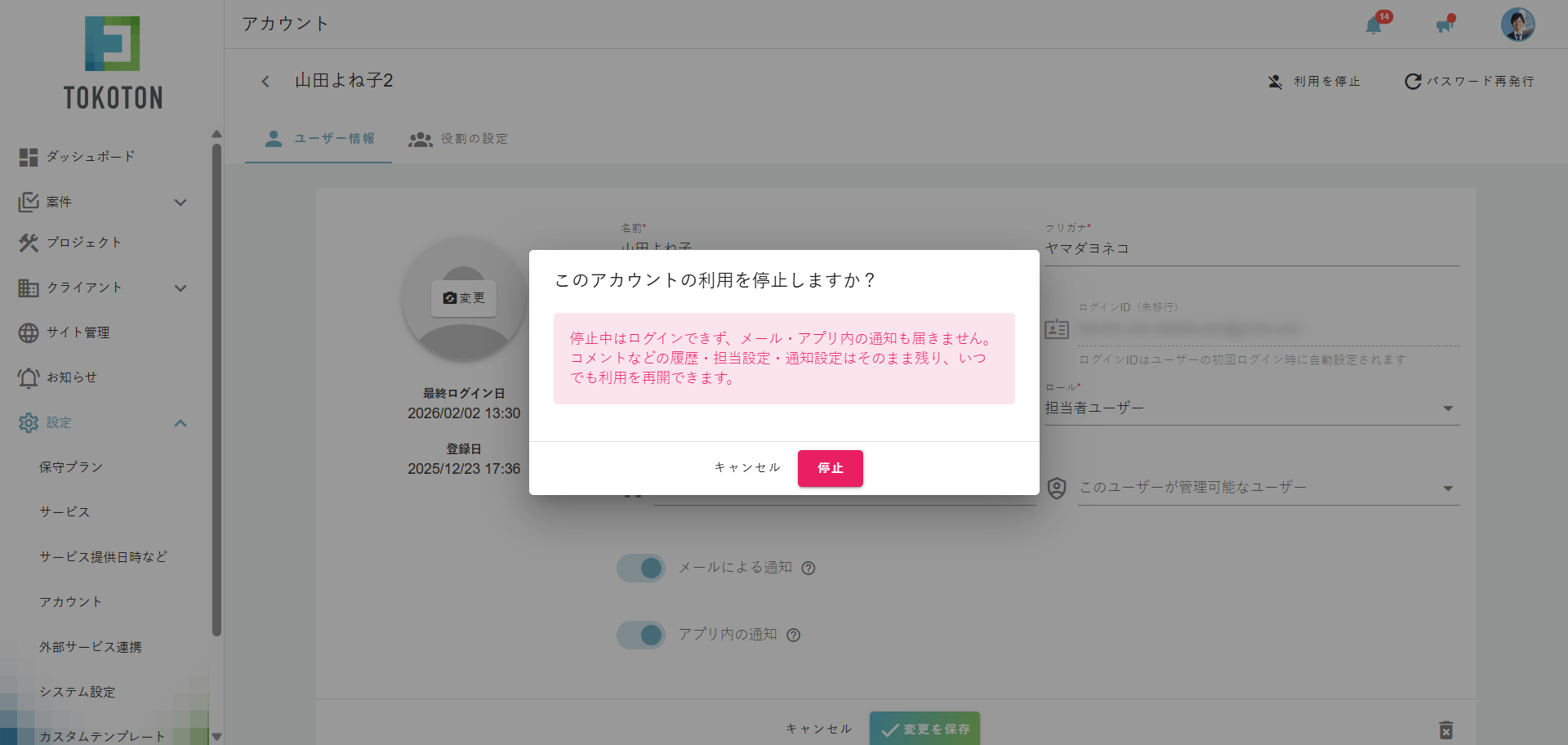Open サービス提供日時など settings page
This screenshot has width=1568, height=745.
click(102, 557)
